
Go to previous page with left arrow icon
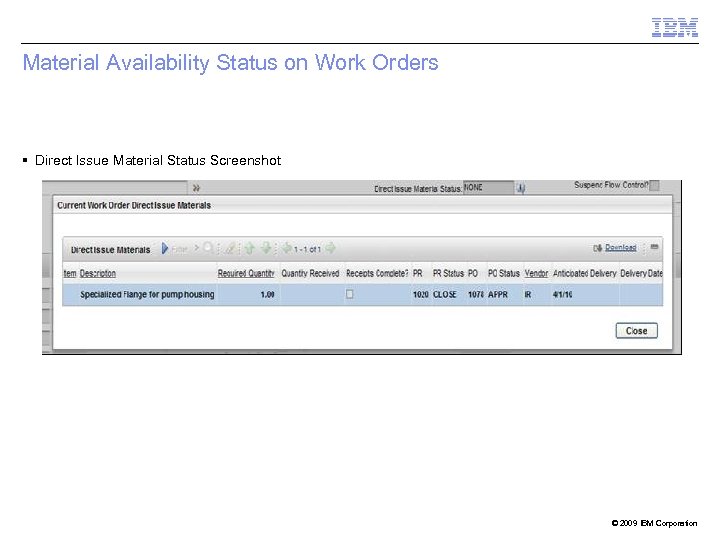point(287,248)
